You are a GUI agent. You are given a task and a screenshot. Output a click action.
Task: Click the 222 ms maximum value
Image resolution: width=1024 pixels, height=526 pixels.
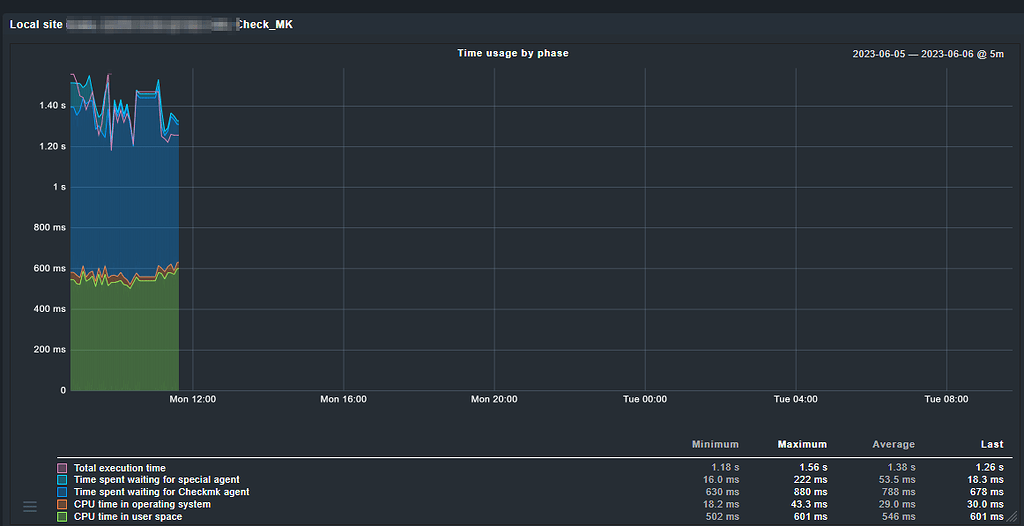(810, 480)
